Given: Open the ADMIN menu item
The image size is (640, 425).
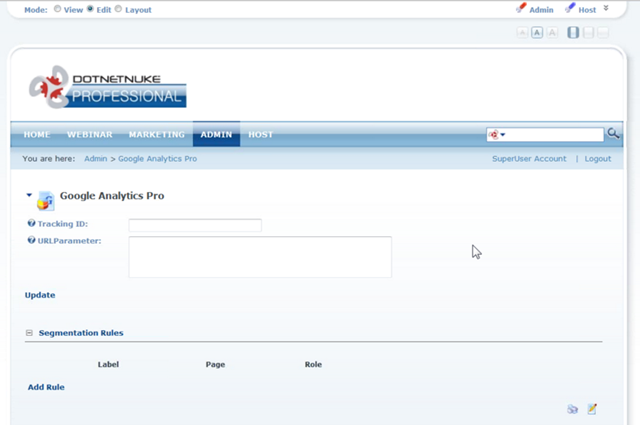Looking at the screenshot, I should (216, 134).
